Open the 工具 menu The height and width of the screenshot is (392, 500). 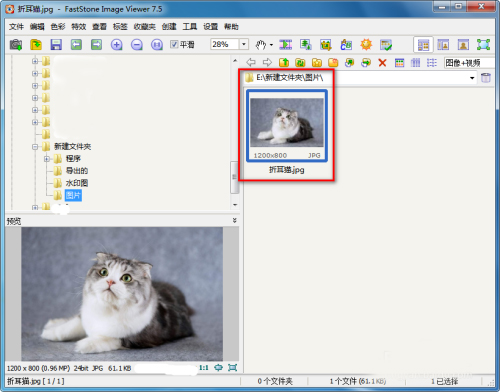pyautogui.click(x=190, y=27)
